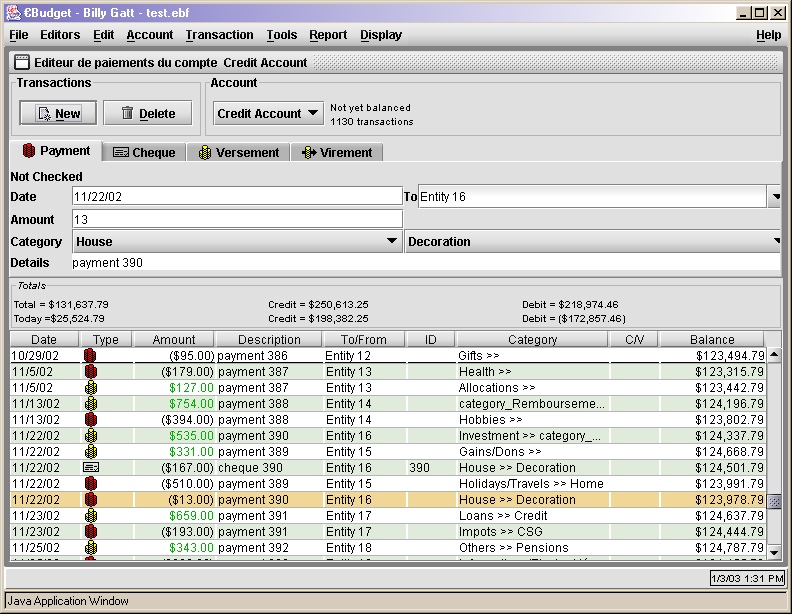Switch to the Versement tab

[x=238, y=153]
